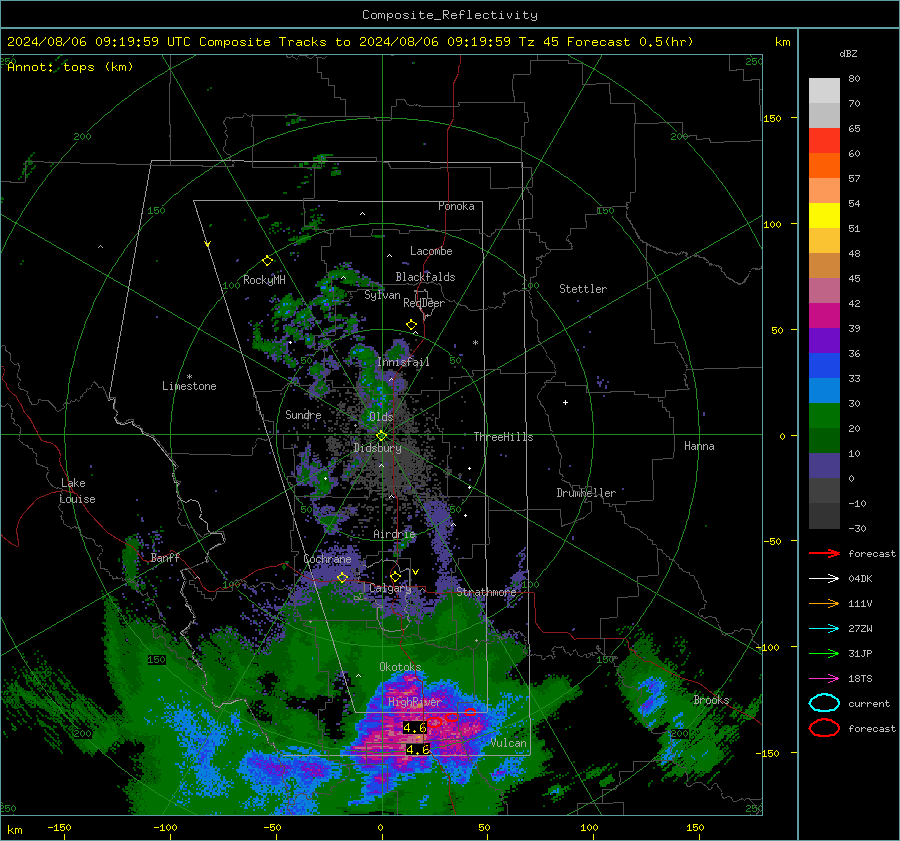Click the Didsbury city label
900x841 pixels.
(377, 448)
